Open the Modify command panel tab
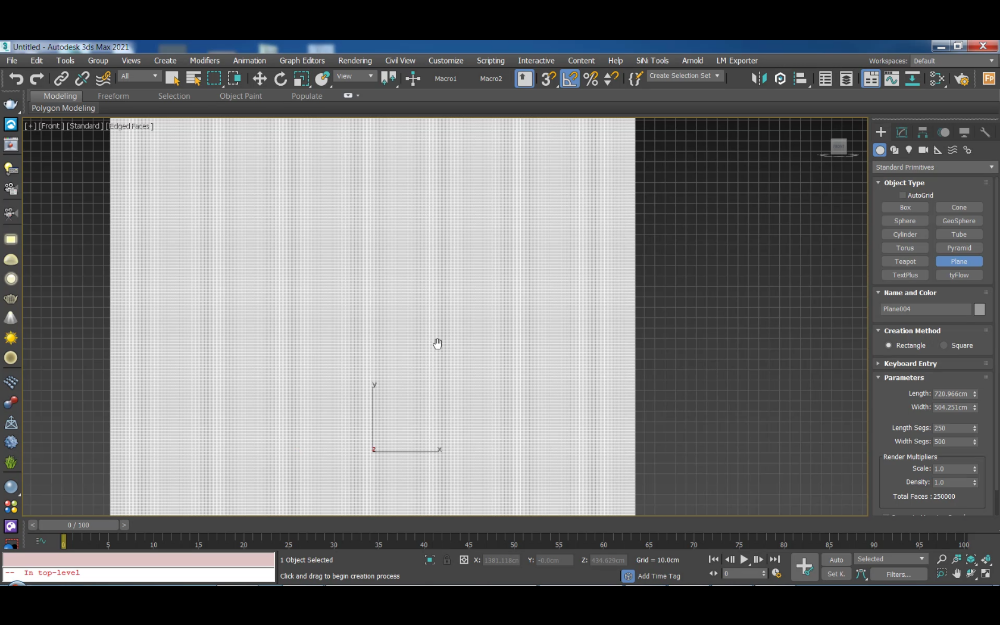This screenshot has height=625, width=1000. coord(901,132)
